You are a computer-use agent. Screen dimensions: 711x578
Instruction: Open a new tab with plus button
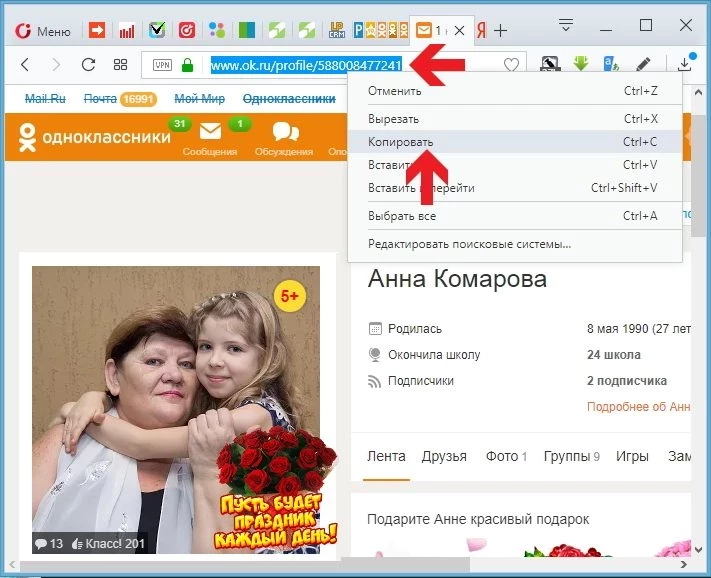pyautogui.click(x=500, y=31)
